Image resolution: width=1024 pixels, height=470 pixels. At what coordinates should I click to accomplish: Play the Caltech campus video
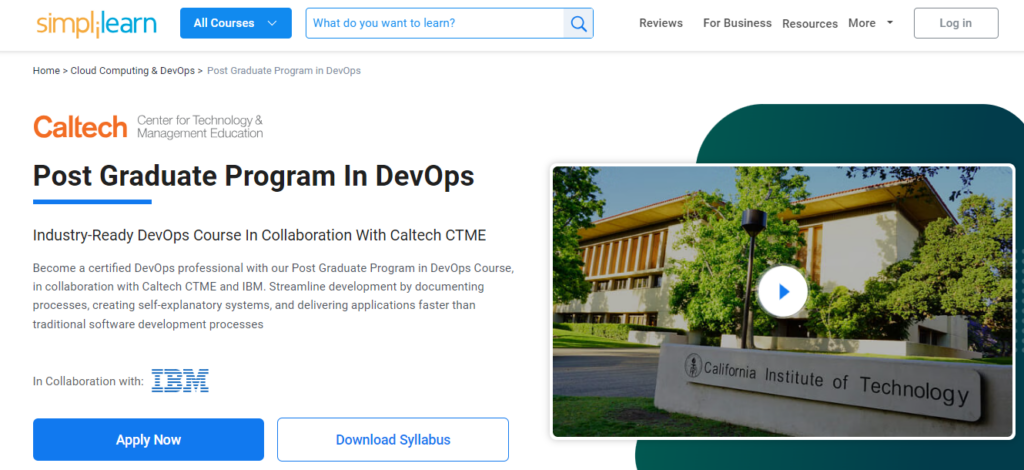783,292
